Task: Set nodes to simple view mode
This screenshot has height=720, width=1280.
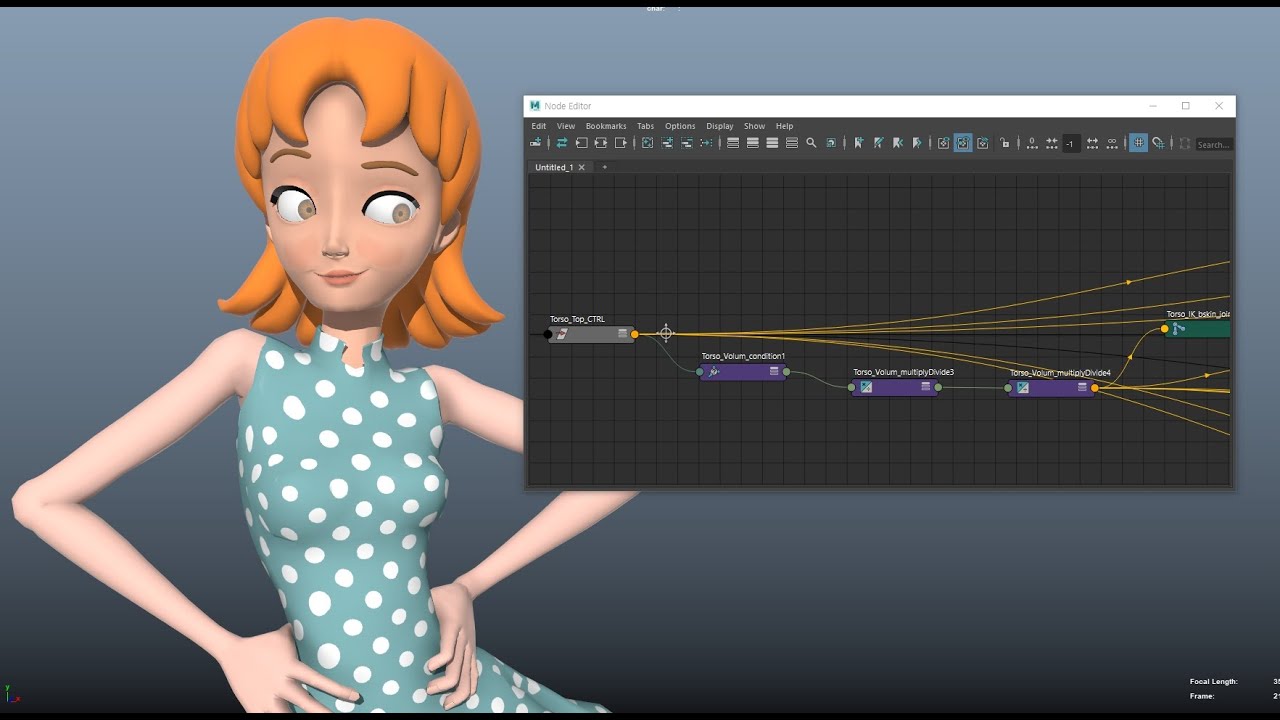Action: pos(733,143)
